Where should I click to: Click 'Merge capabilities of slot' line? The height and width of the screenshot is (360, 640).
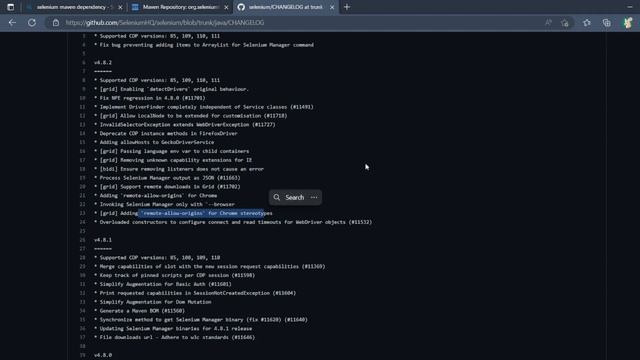click(x=209, y=267)
